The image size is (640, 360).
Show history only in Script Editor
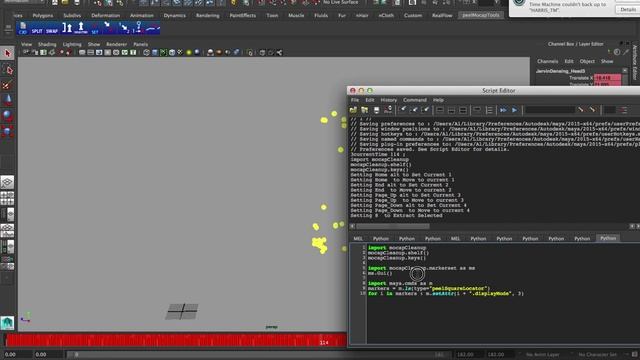pyautogui.click(x=440, y=110)
